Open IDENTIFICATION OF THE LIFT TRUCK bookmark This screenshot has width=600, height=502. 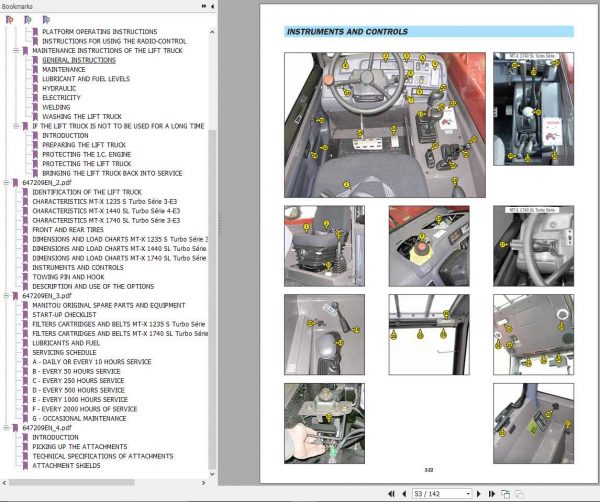pos(87,192)
